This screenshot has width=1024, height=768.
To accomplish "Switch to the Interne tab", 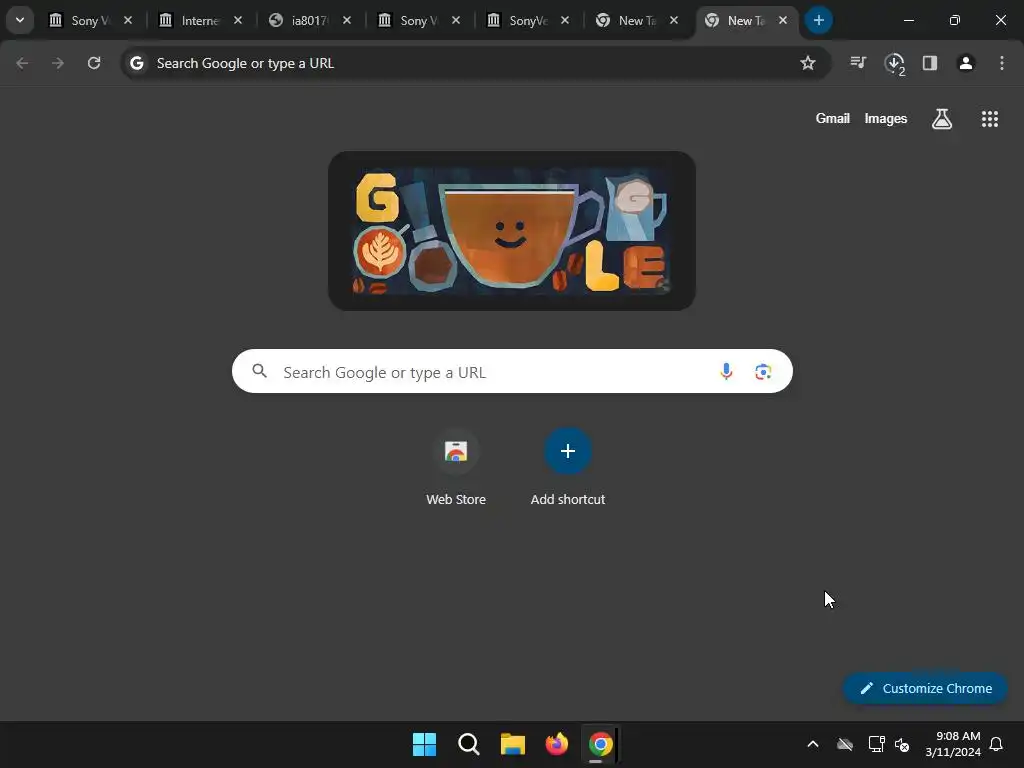I will (x=201, y=21).
